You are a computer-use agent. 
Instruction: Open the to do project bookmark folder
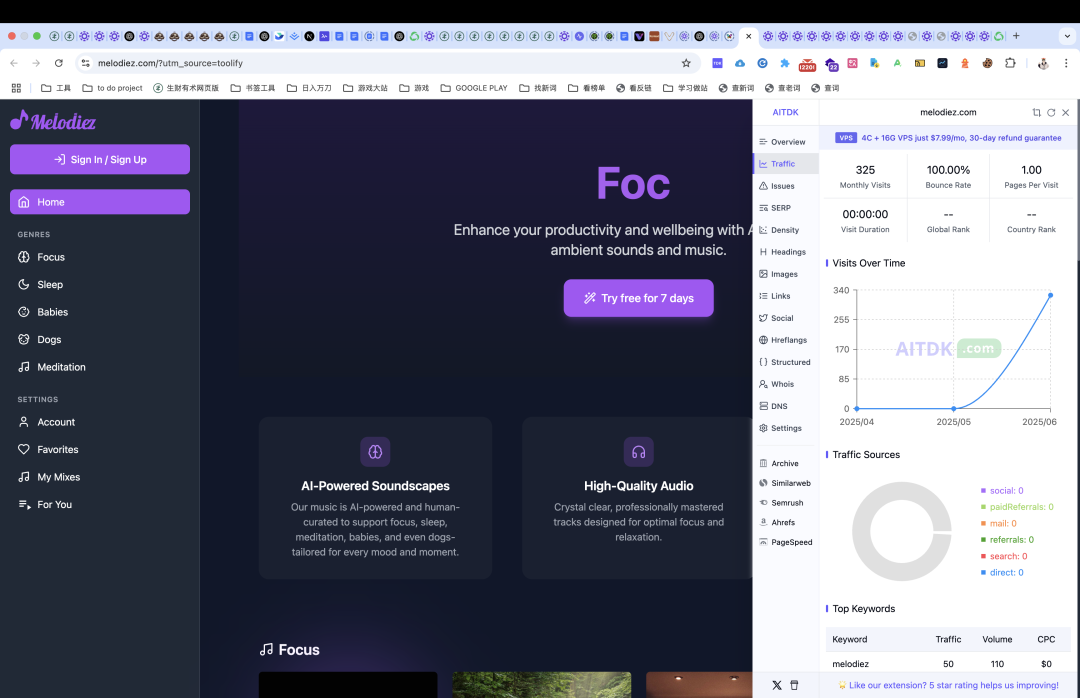(112, 88)
